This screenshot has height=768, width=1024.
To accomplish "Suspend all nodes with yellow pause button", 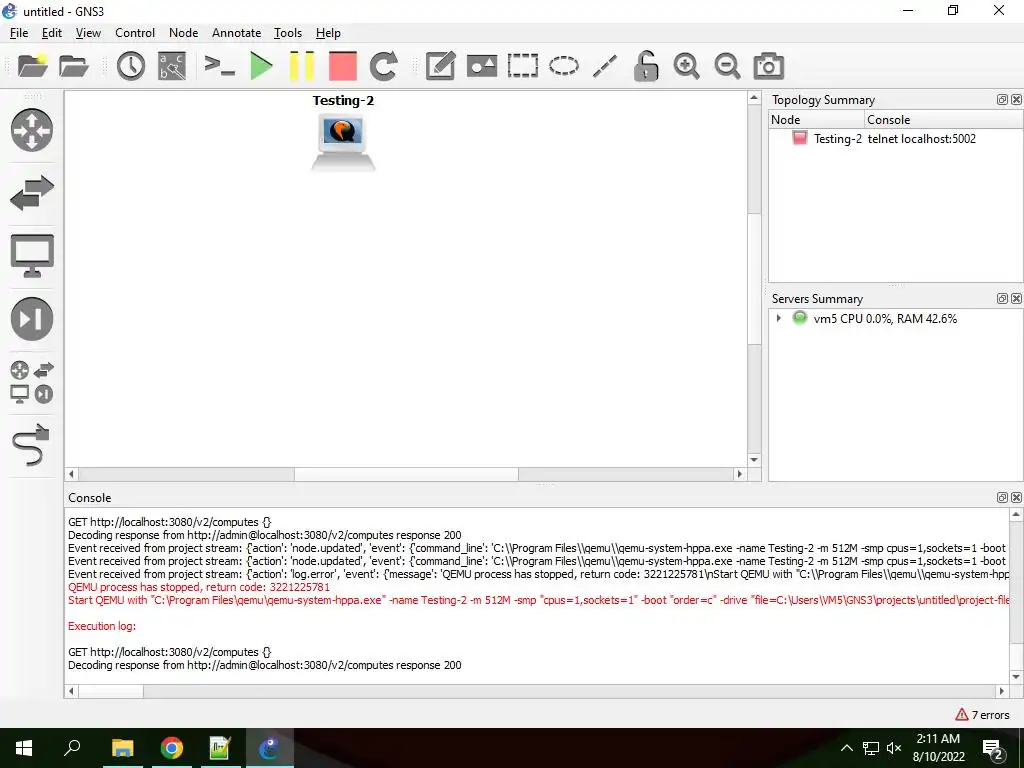I will (x=302, y=66).
